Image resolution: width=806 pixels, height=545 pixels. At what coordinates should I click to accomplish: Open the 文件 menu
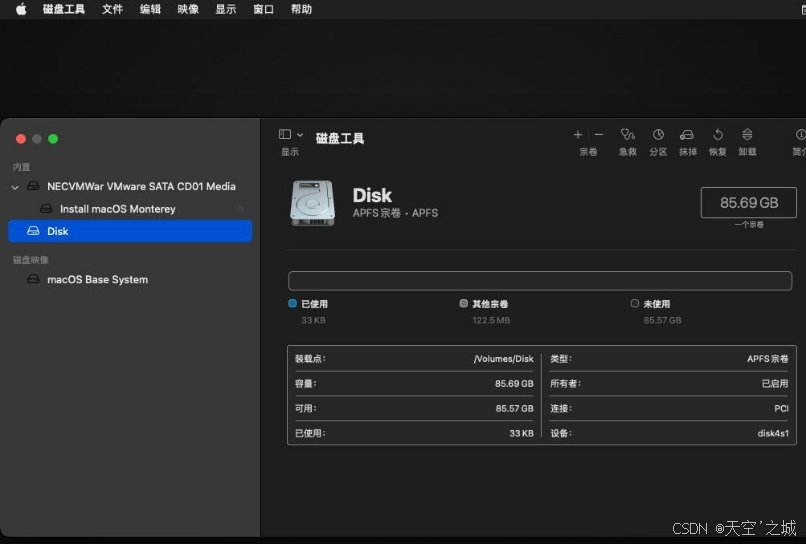point(112,9)
